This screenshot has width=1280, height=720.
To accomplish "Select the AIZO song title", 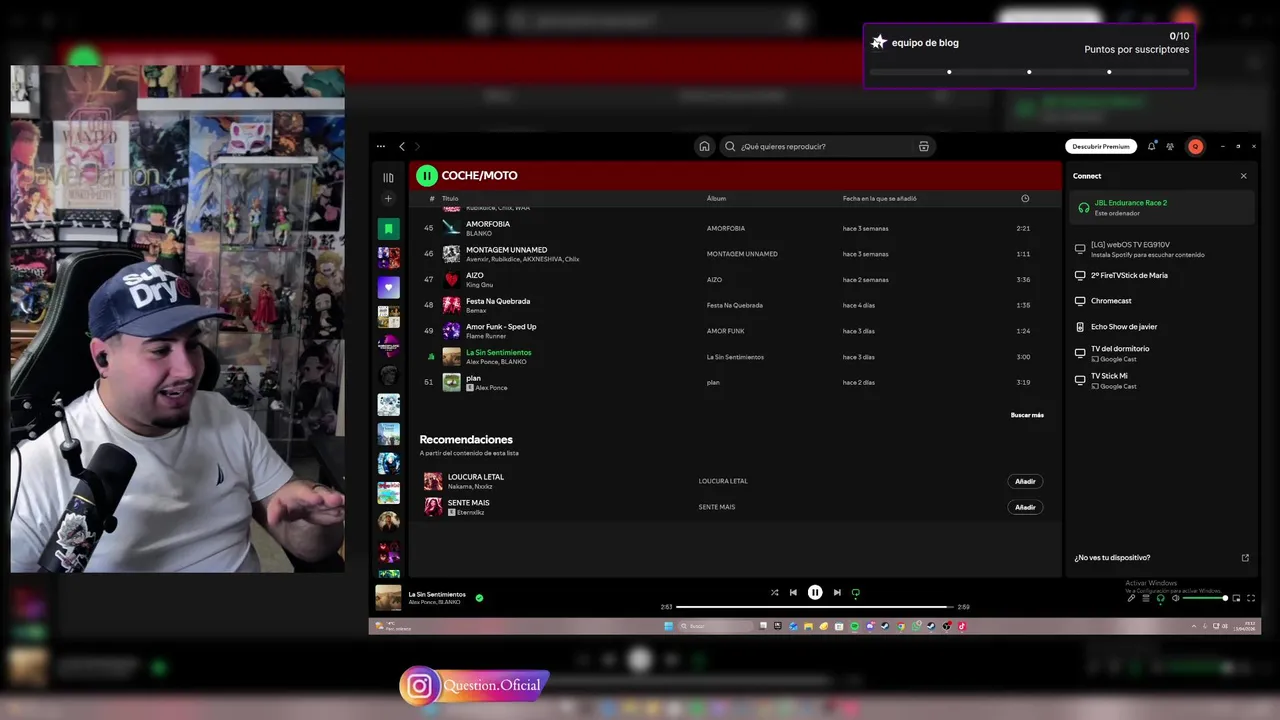I will pos(475,275).
